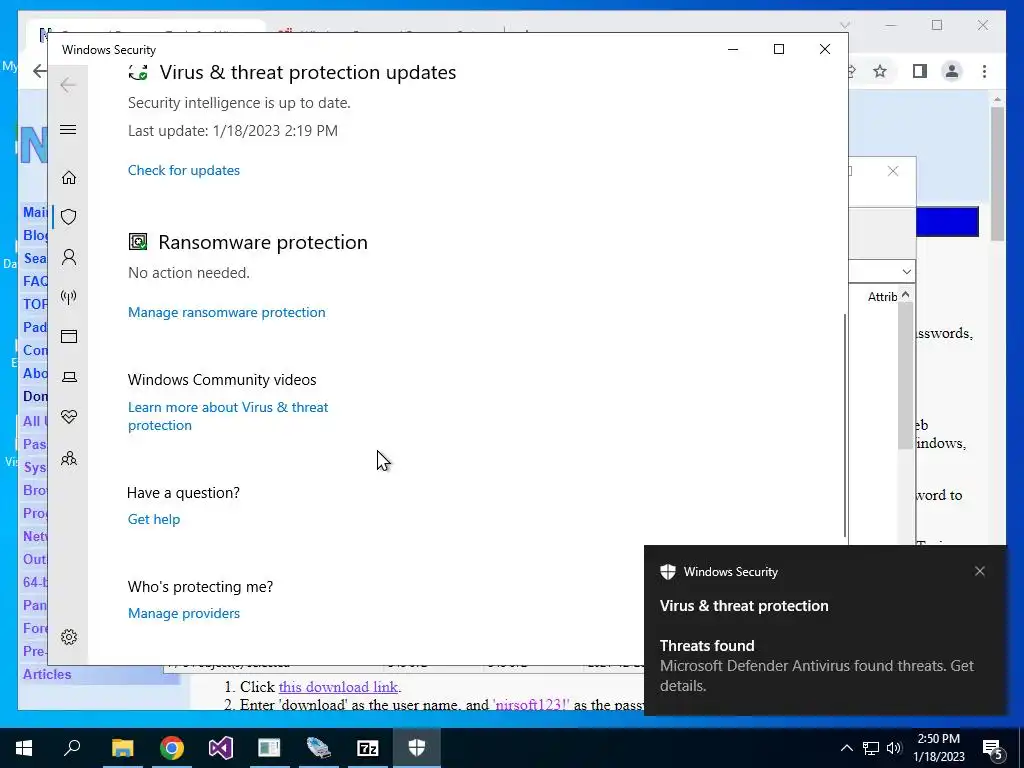The image size is (1024, 768).
Task: Open network icon in system tray
Action: click(x=871, y=748)
